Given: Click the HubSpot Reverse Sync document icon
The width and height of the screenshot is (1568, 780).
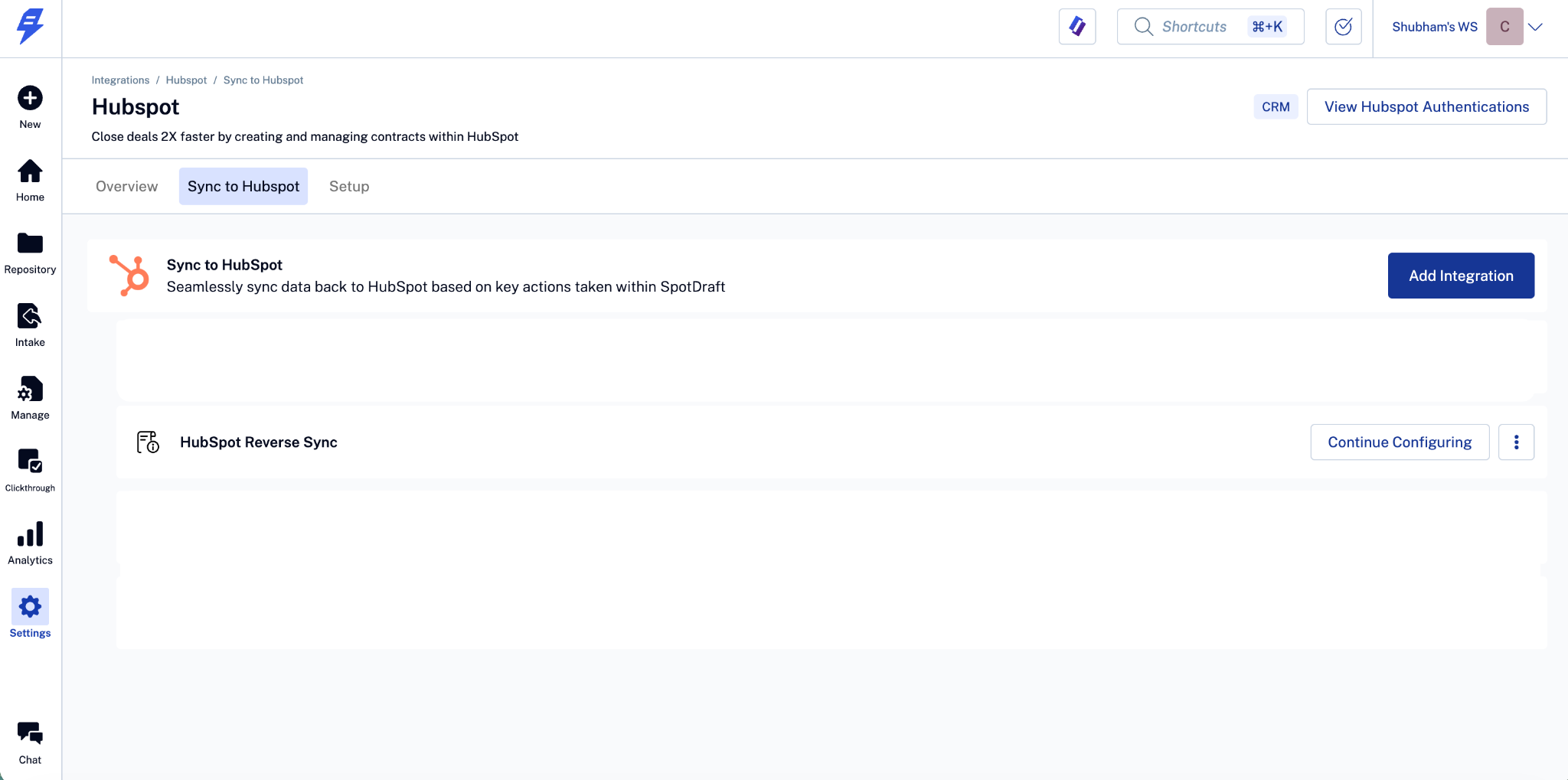Looking at the screenshot, I should 148,442.
